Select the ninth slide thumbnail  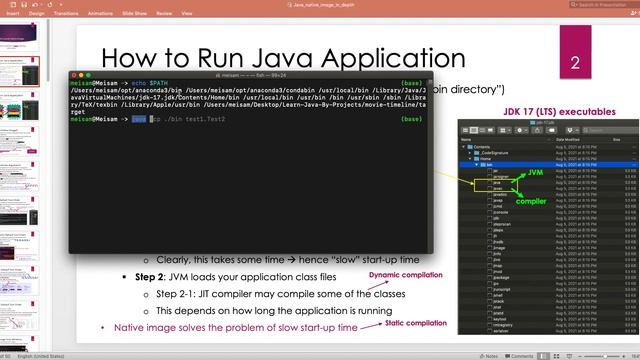pyautogui.click(x=19, y=316)
